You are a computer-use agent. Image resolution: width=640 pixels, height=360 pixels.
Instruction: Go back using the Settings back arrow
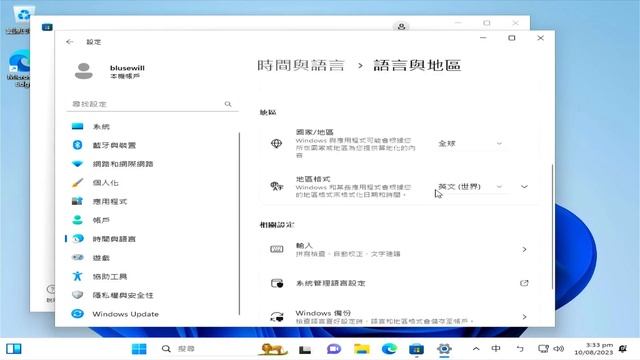(69, 42)
